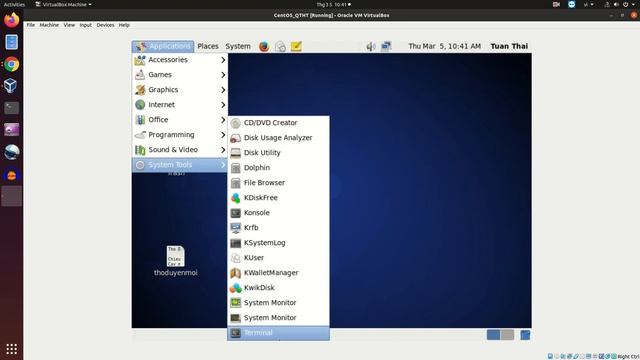Expand the Games submenu arrow
The width and height of the screenshot is (640, 360).
point(223,75)
